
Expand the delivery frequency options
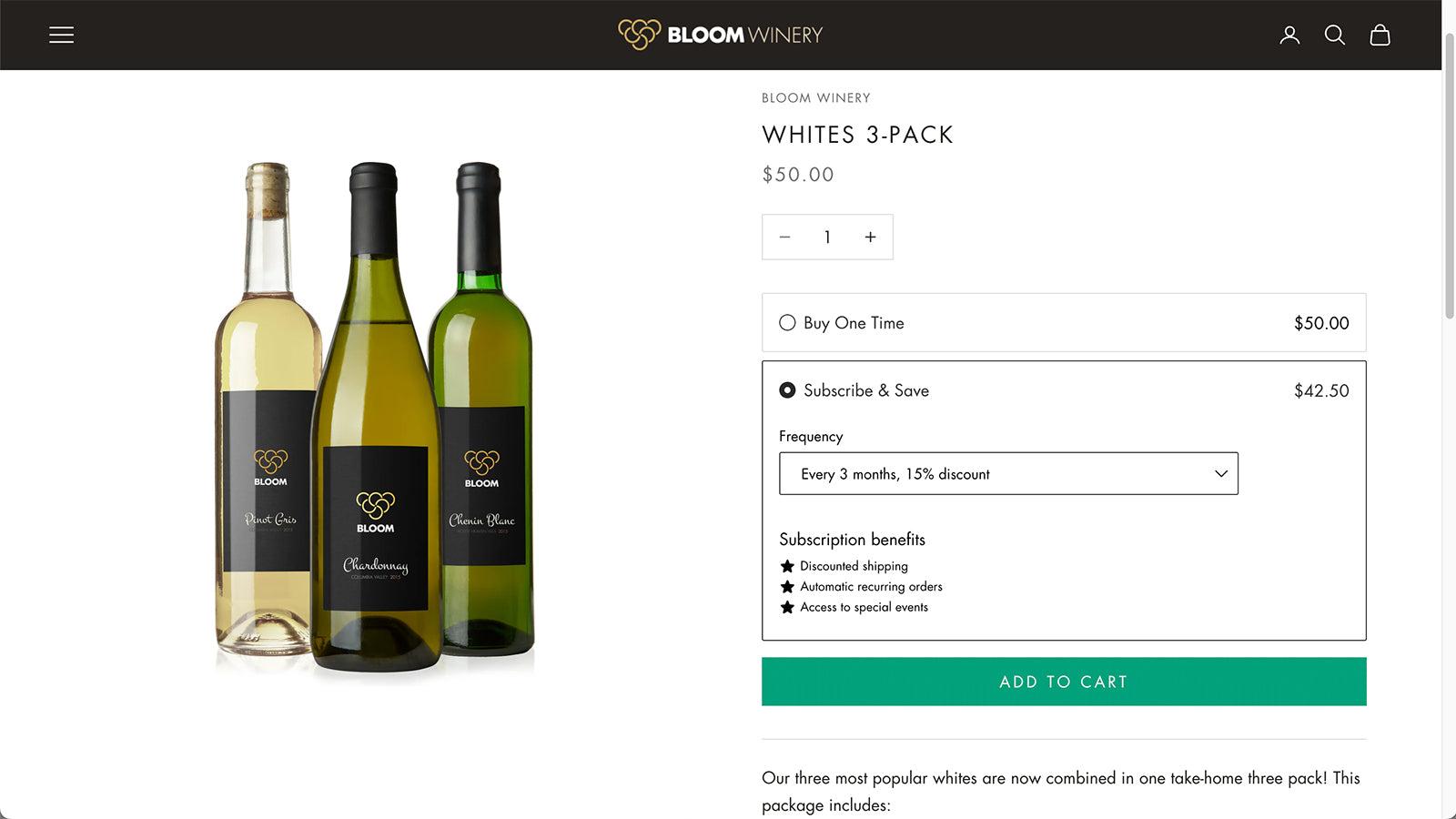point(1008,473)
